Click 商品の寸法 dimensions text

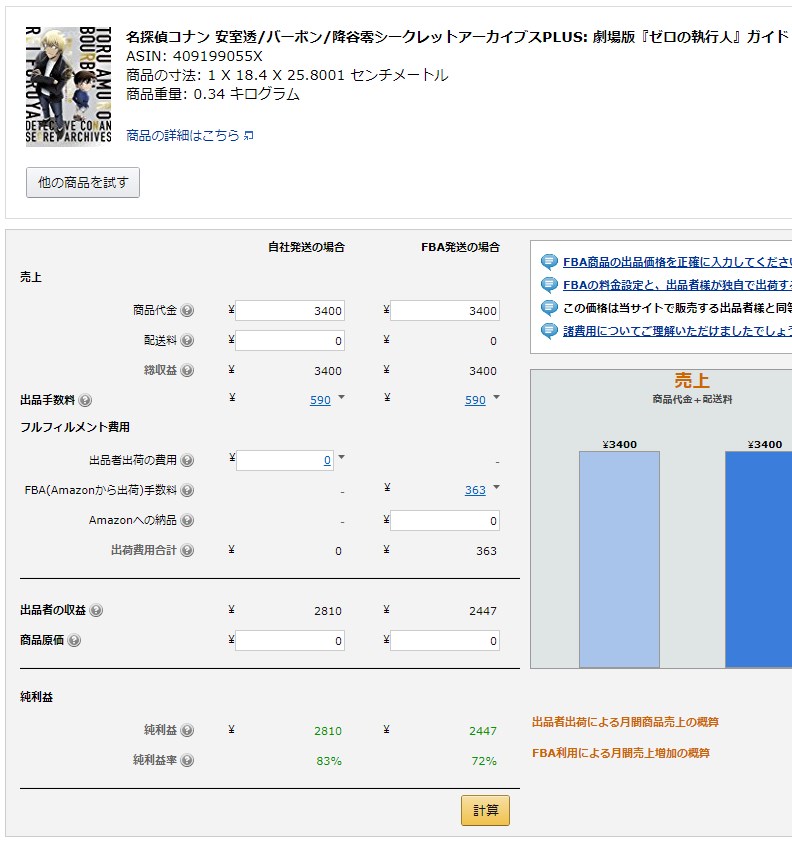coord(287,75)
